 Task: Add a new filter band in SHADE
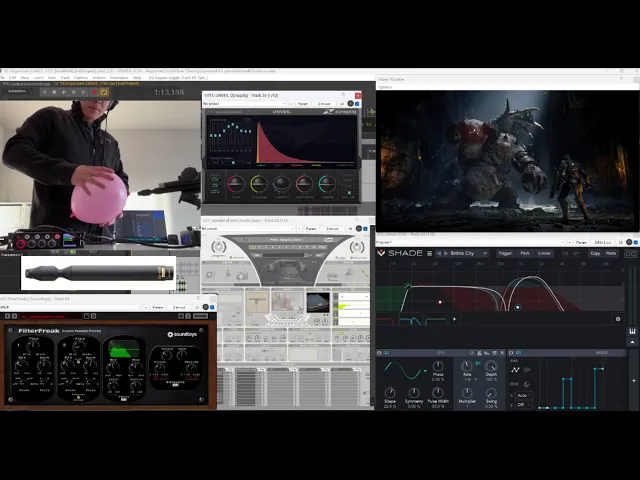coord(454,319)
